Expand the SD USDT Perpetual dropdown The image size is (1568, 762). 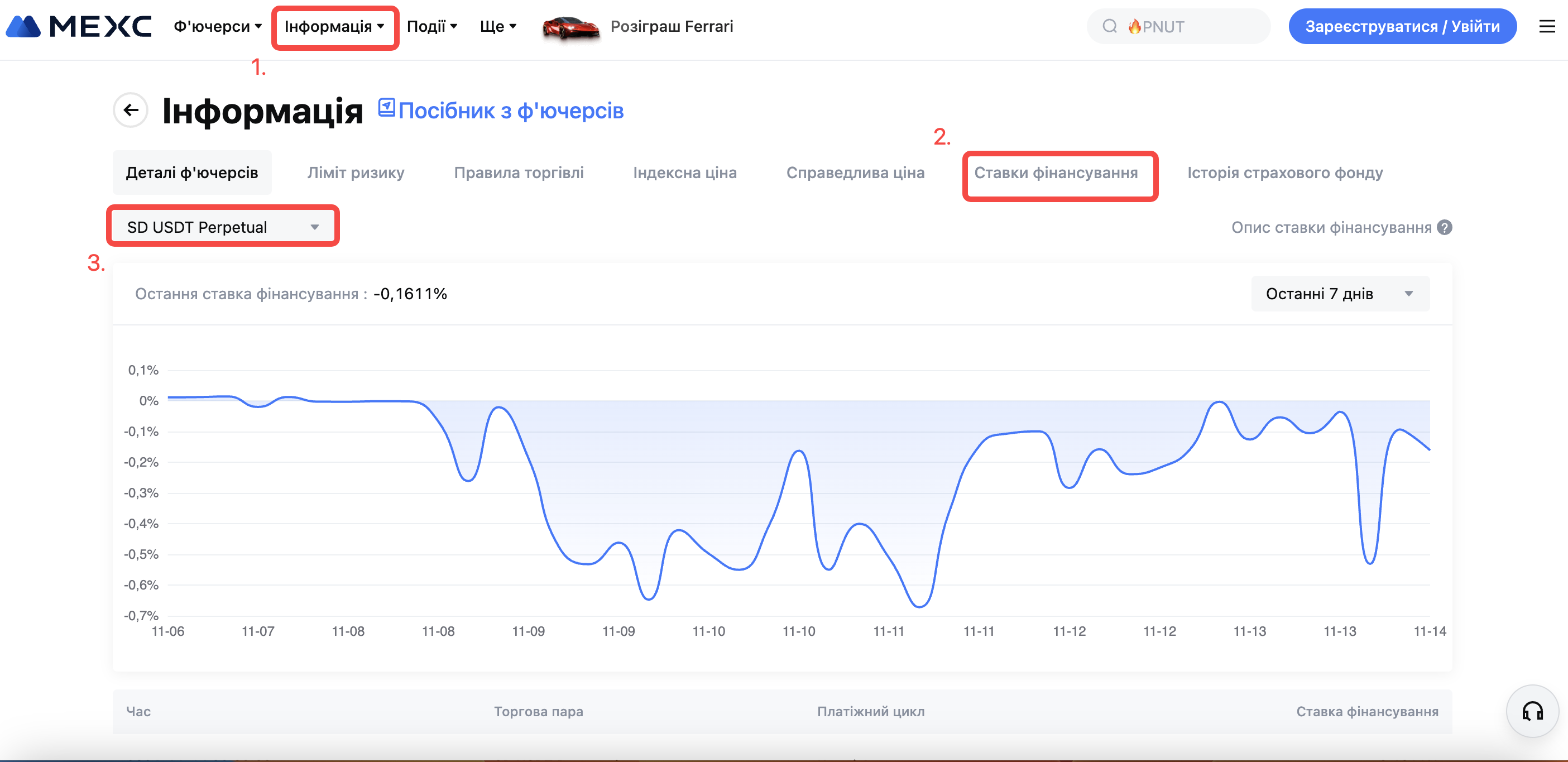point(223,227)
